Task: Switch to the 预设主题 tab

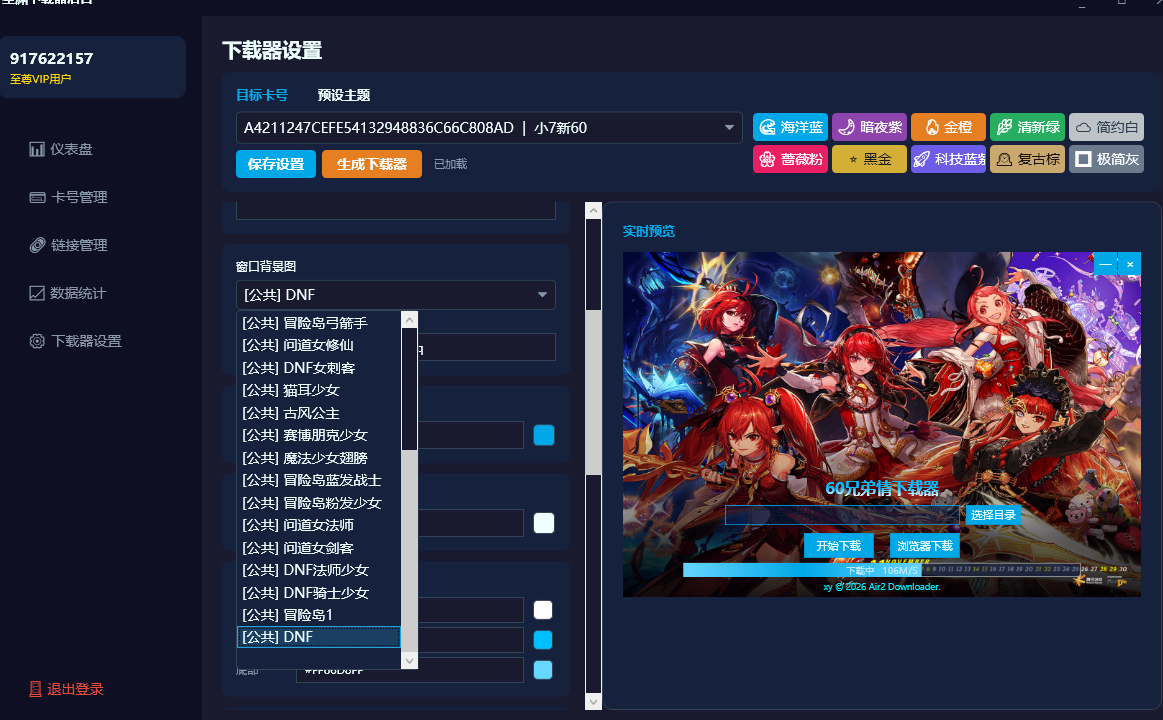Action: [x=343, y=95]
